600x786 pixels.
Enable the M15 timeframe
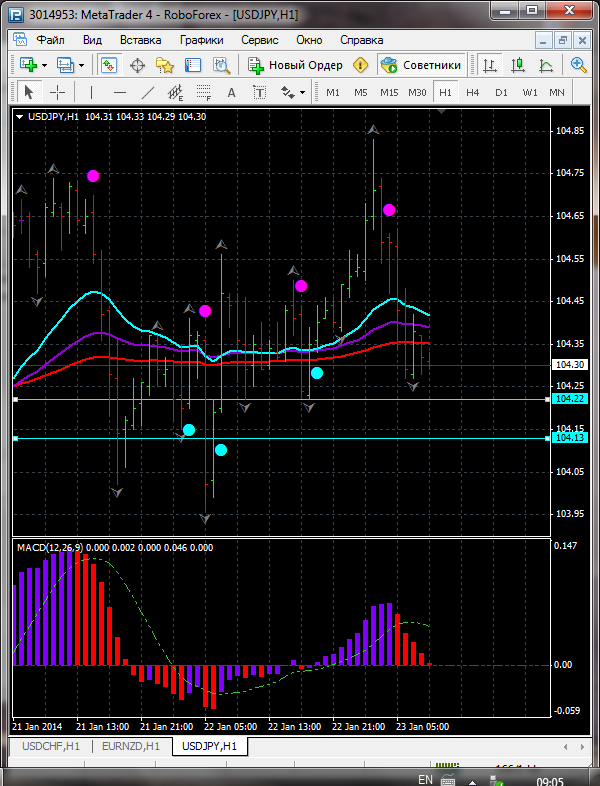389,92
